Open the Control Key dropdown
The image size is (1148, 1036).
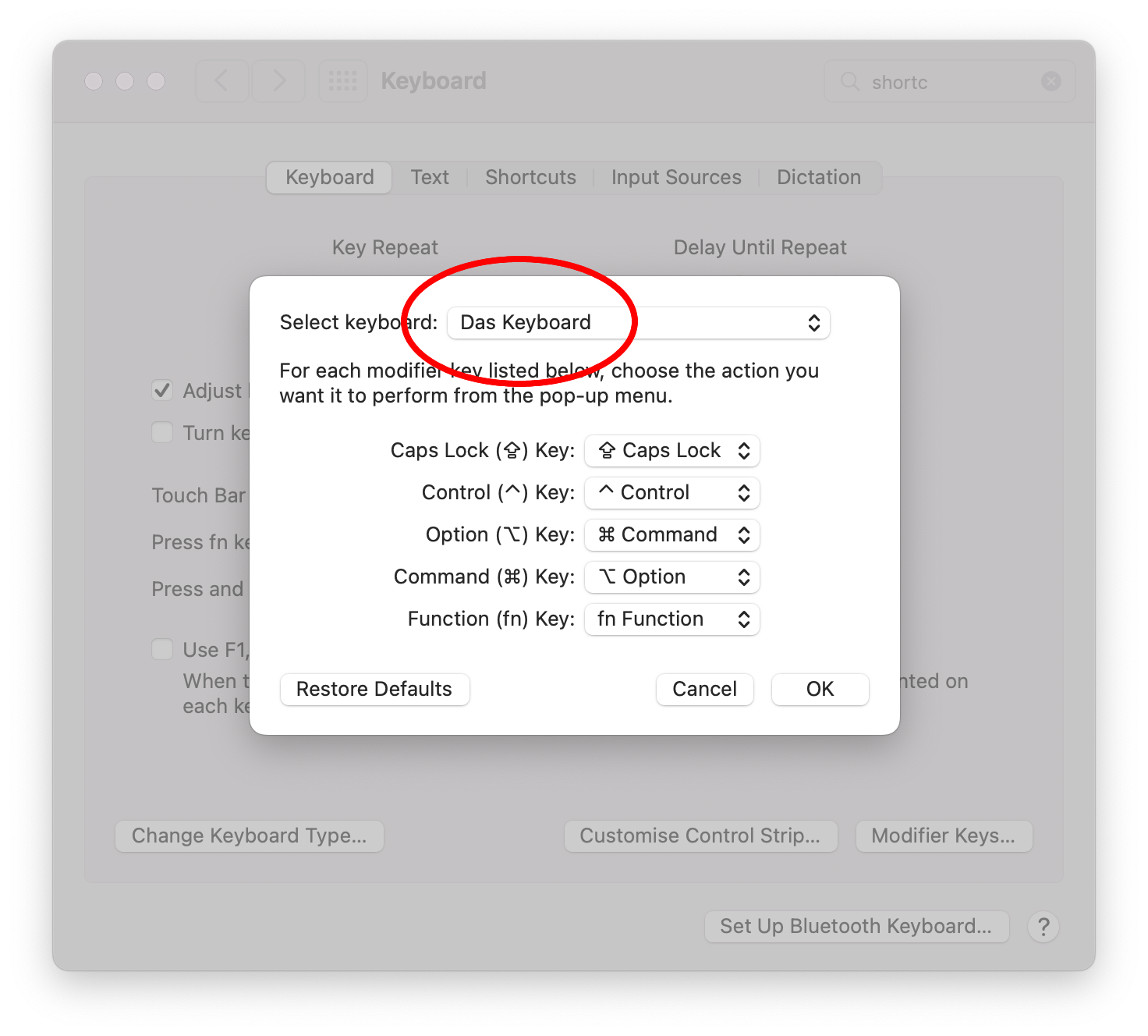coord(672,493)
